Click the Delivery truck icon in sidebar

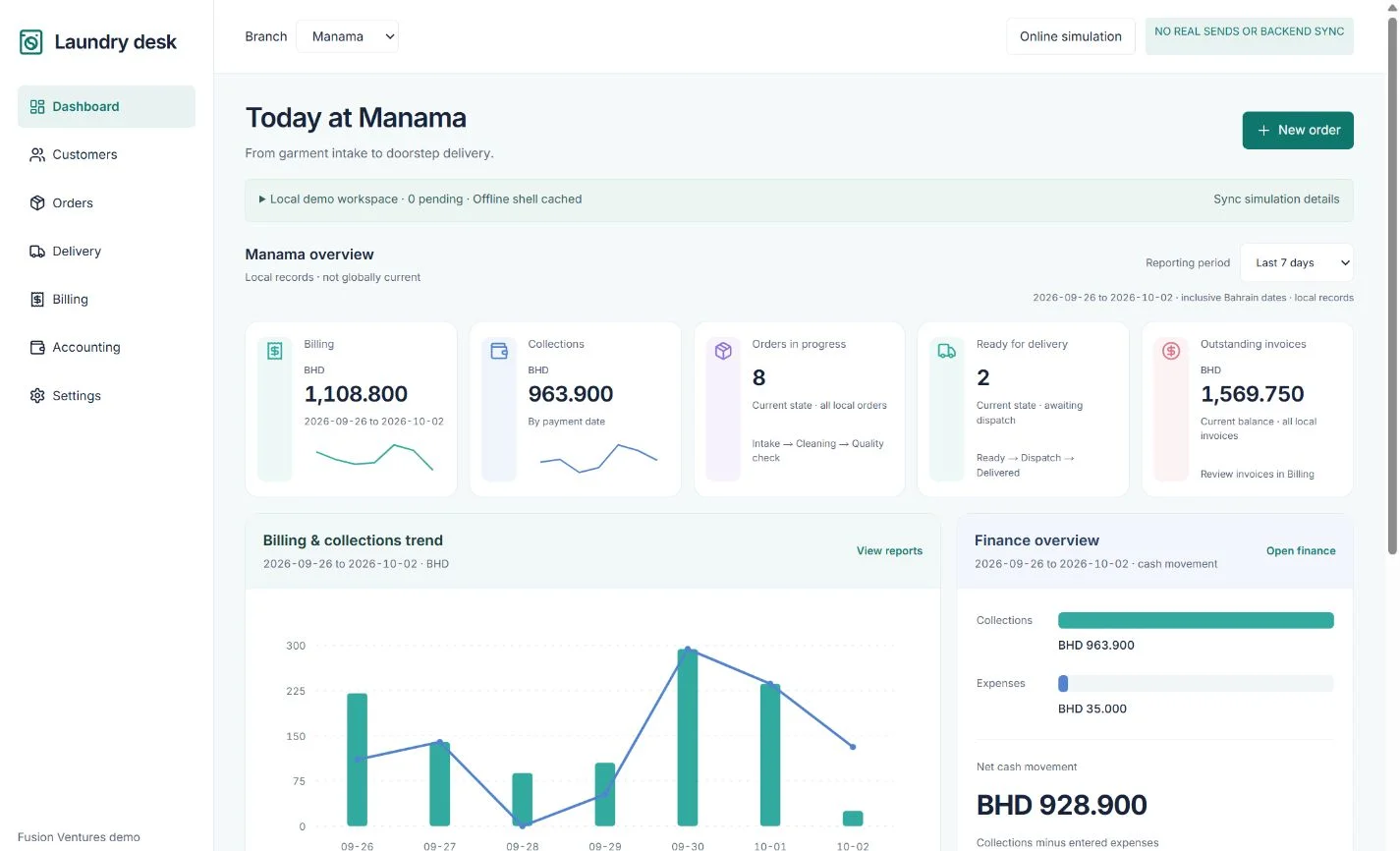click(x=37, y=251)
